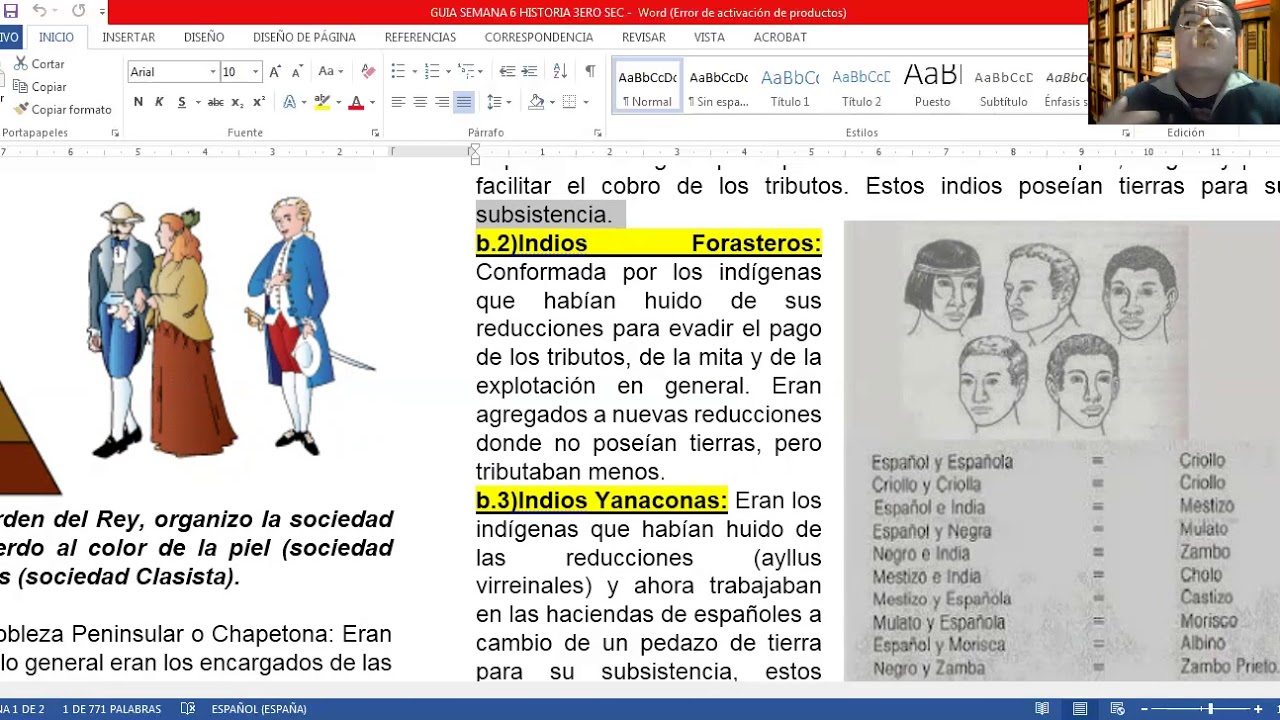Switch to print layout view icon

coord(1080,709)
